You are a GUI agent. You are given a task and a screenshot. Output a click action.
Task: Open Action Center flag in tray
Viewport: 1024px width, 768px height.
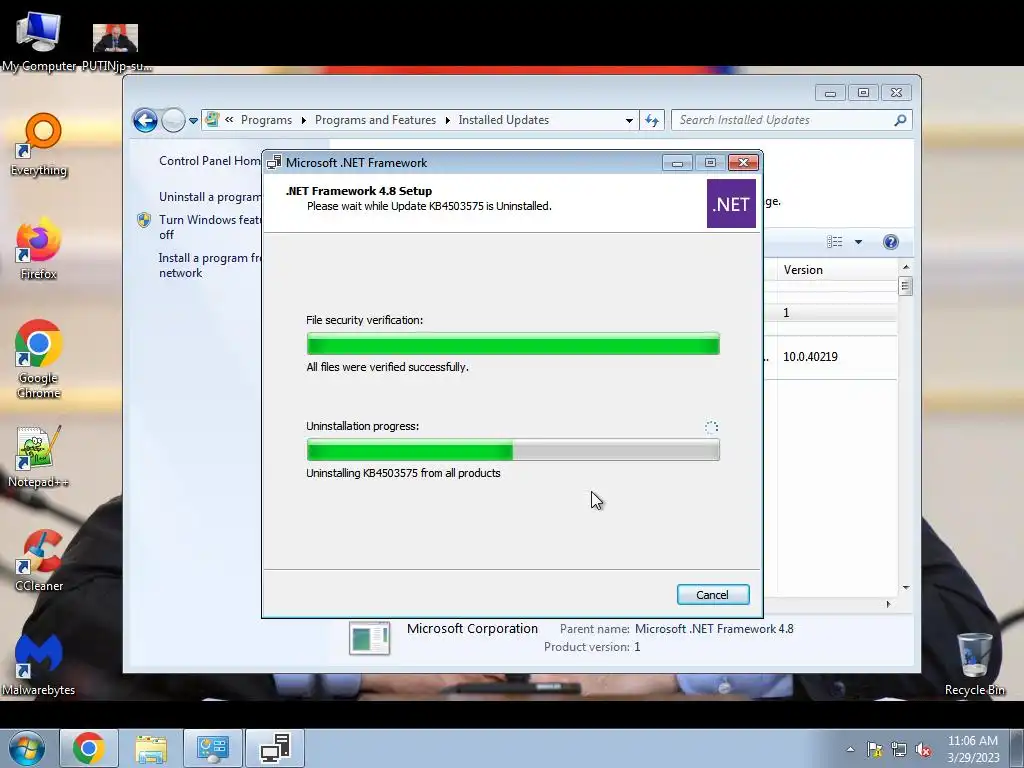pos(874,750)
